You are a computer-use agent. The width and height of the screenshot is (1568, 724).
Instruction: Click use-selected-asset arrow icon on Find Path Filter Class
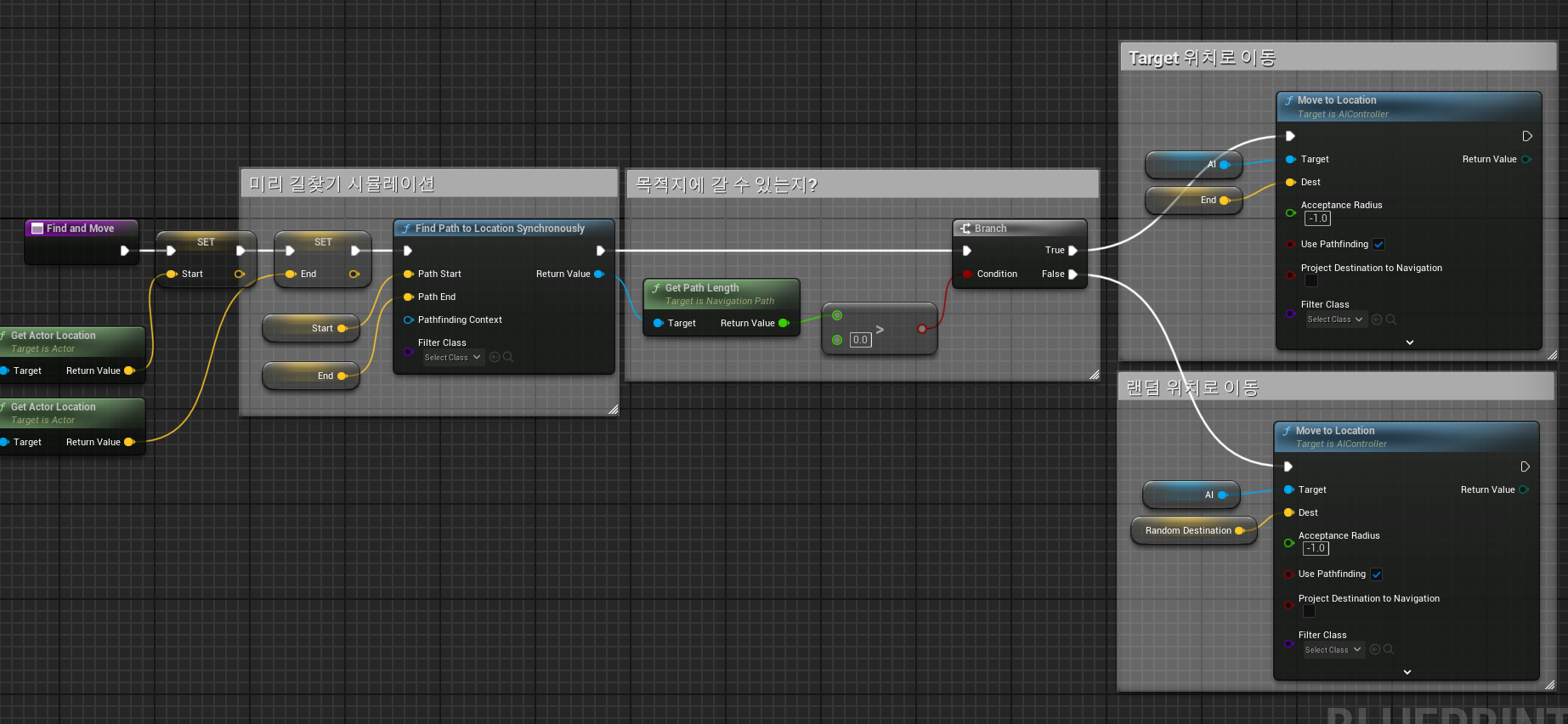click(495, 357)
